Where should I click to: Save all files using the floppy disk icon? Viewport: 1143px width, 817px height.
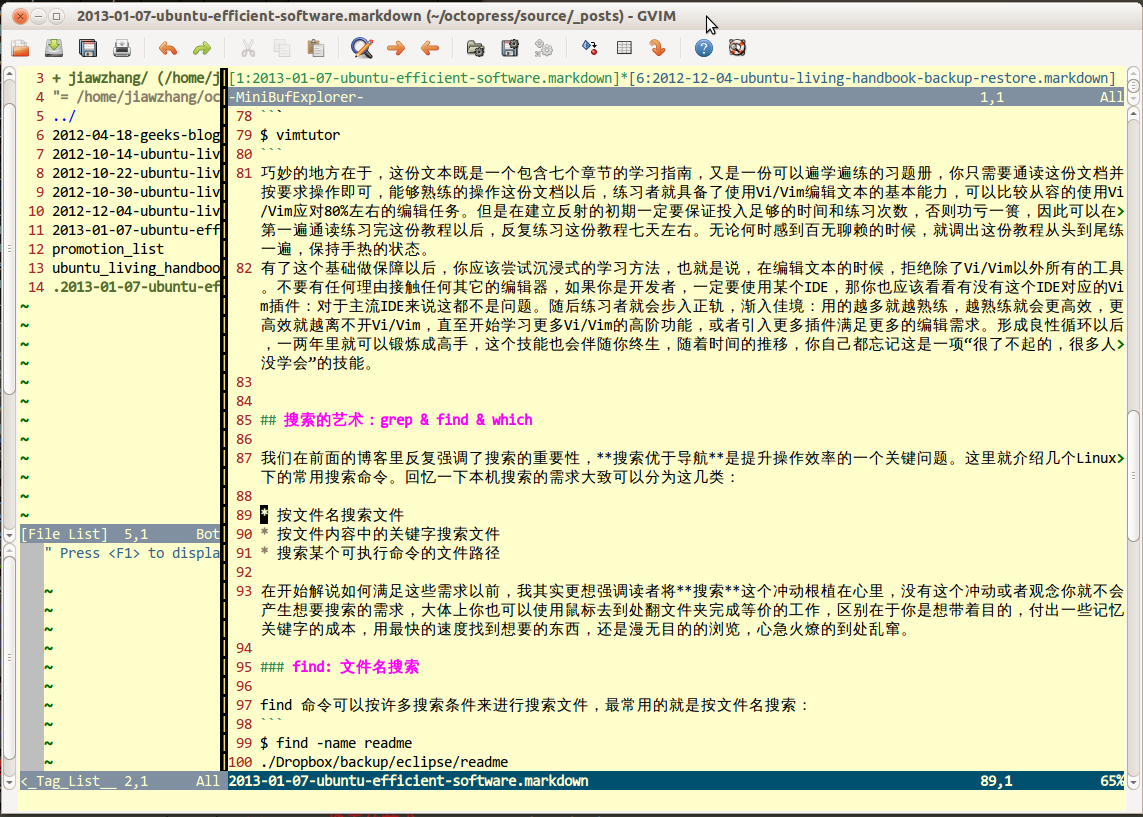pos(88,47)
